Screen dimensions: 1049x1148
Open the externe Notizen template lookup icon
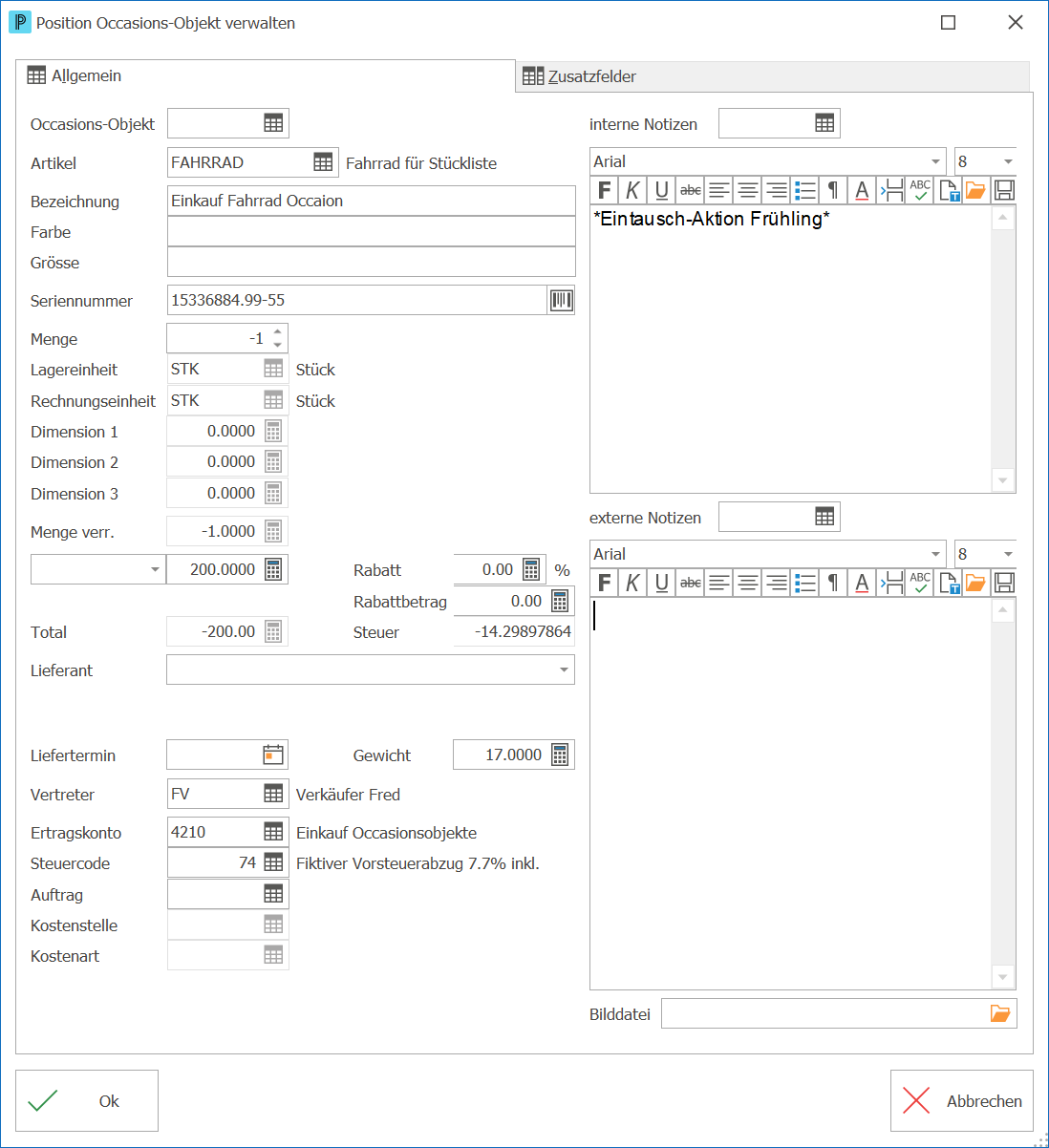click(x=824, y=517)
